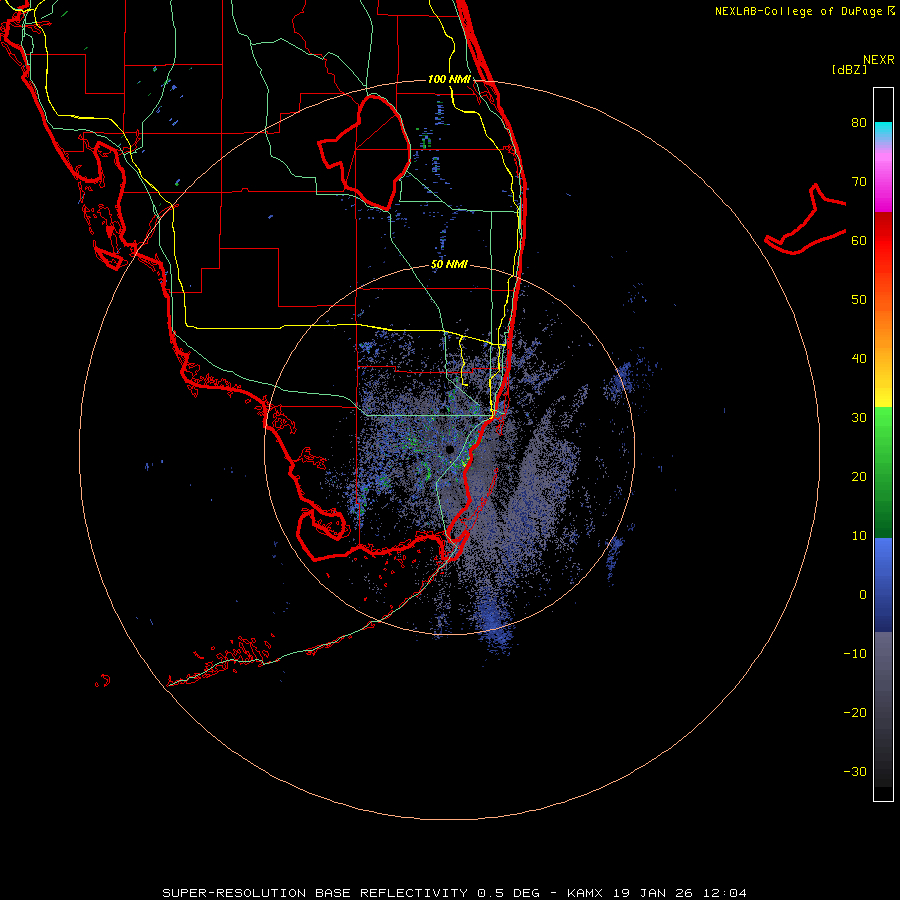
Task: Click the 100 NMI range ring label
Action: click(x=449, y=79)
